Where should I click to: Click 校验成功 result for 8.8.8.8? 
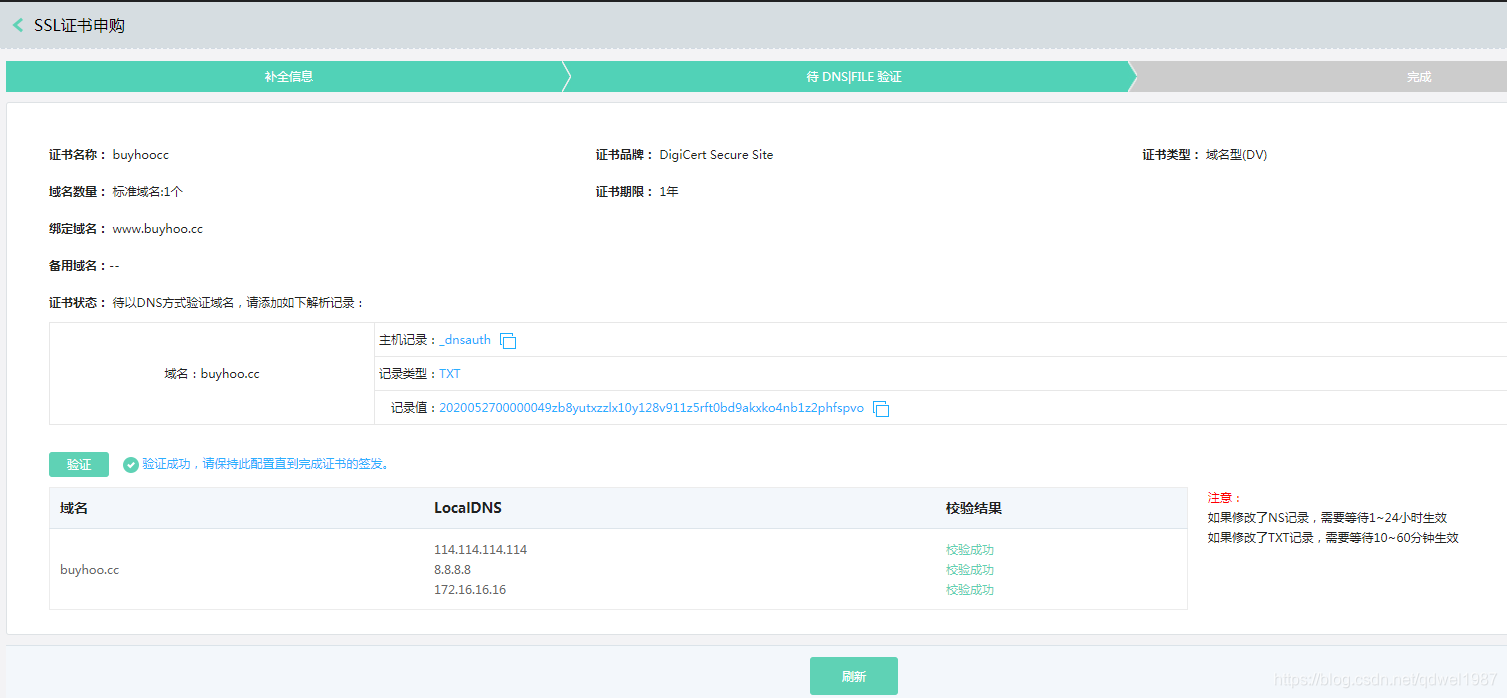[x=970, y=570]
